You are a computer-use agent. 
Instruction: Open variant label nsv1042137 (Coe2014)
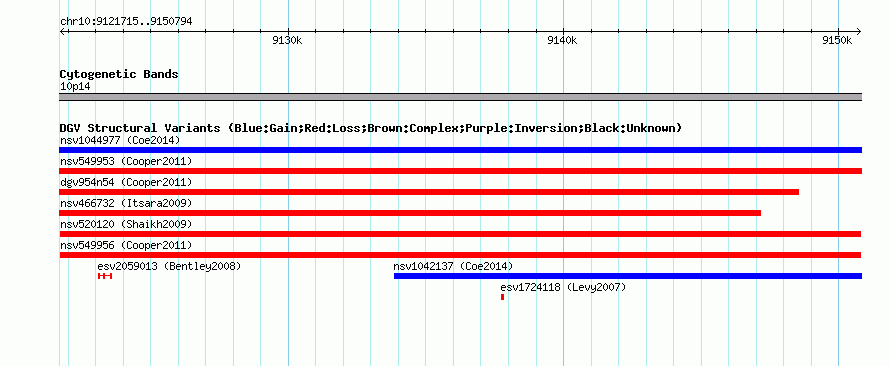pos(453,266)
